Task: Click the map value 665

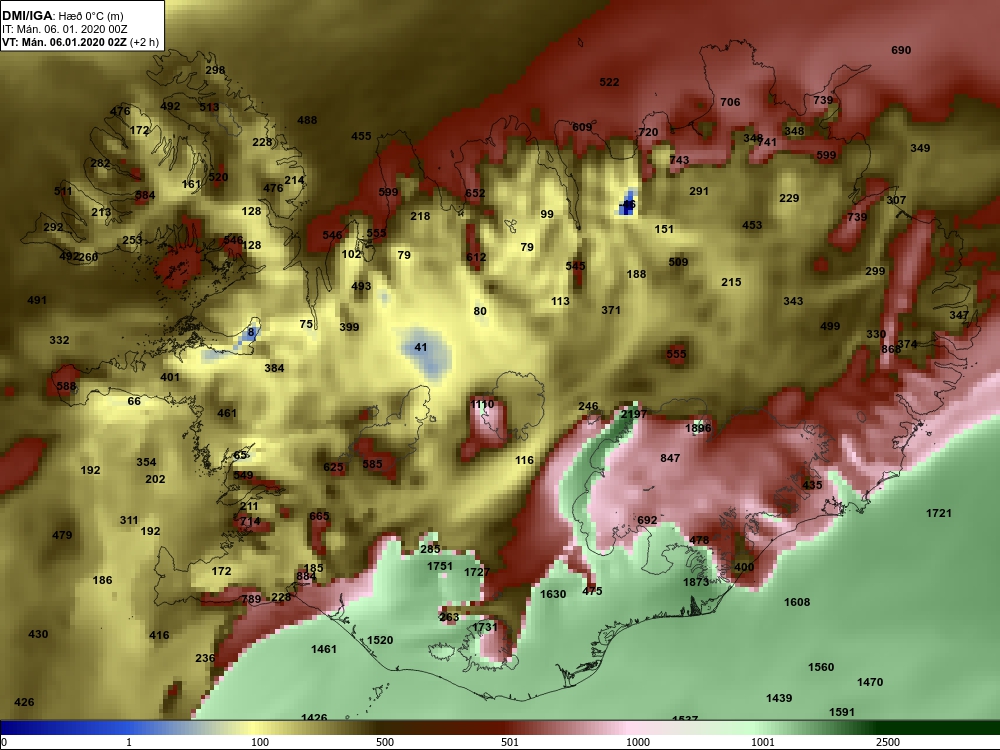Action: click(319, 516)
